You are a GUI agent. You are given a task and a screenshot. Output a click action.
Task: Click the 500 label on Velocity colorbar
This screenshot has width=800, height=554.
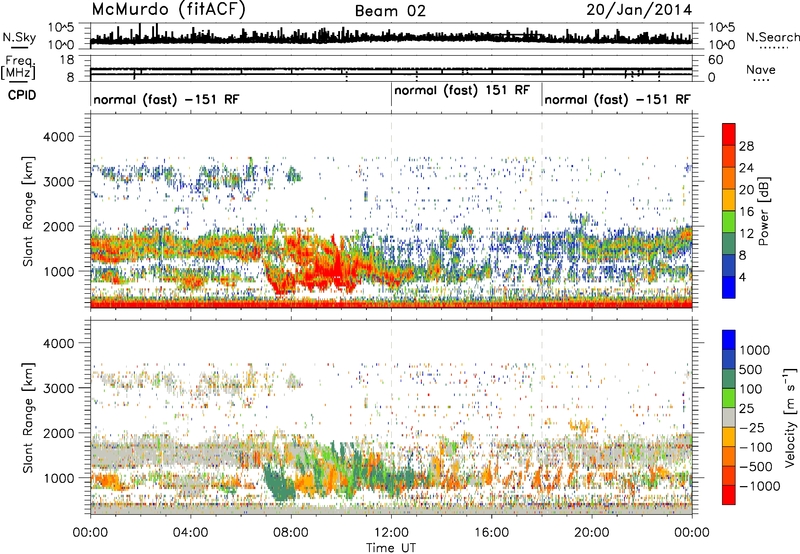[x=751, y=370]
